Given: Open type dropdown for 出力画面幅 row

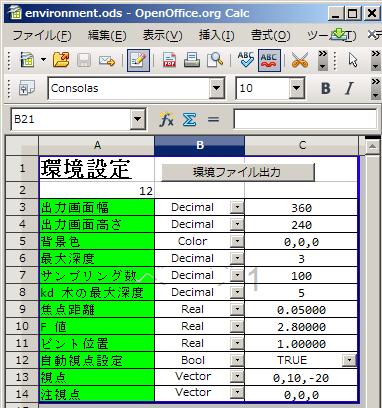Looking at the screenshot, I should [x=237, y=207].
